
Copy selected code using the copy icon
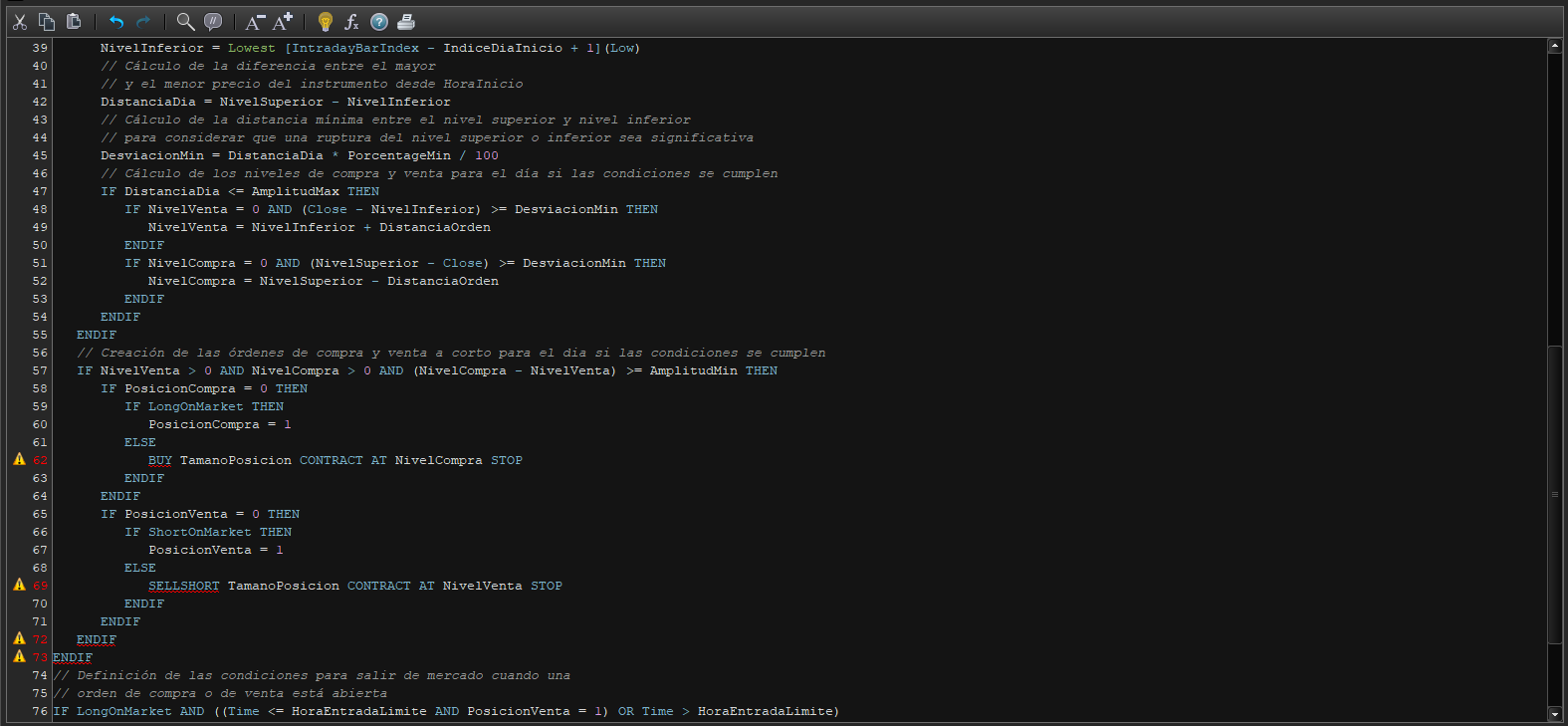[x=47, y=21]
